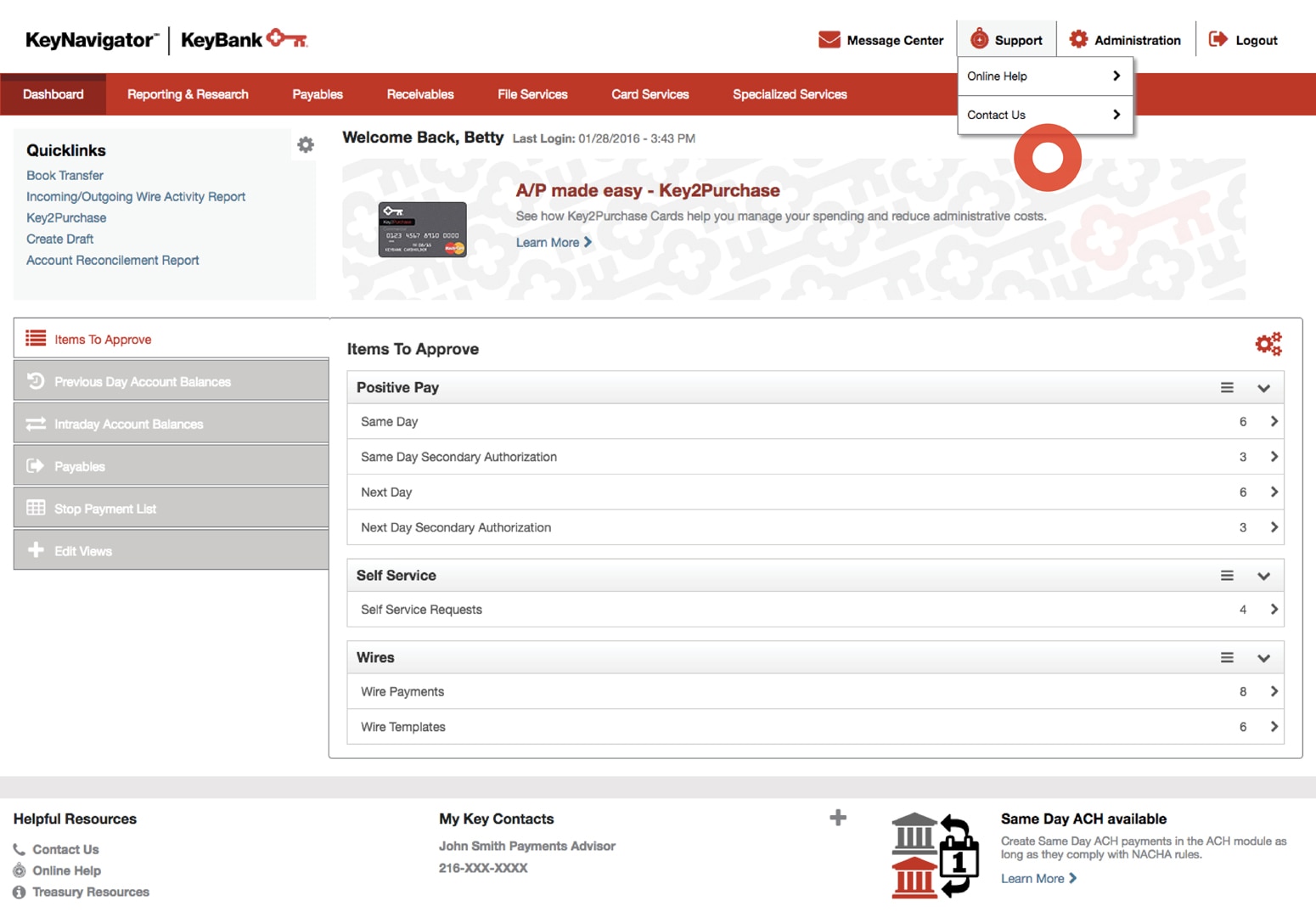Click the Administration gear icon
The width and height of the screenshot is (1316, 923).
pos(1078,39)
